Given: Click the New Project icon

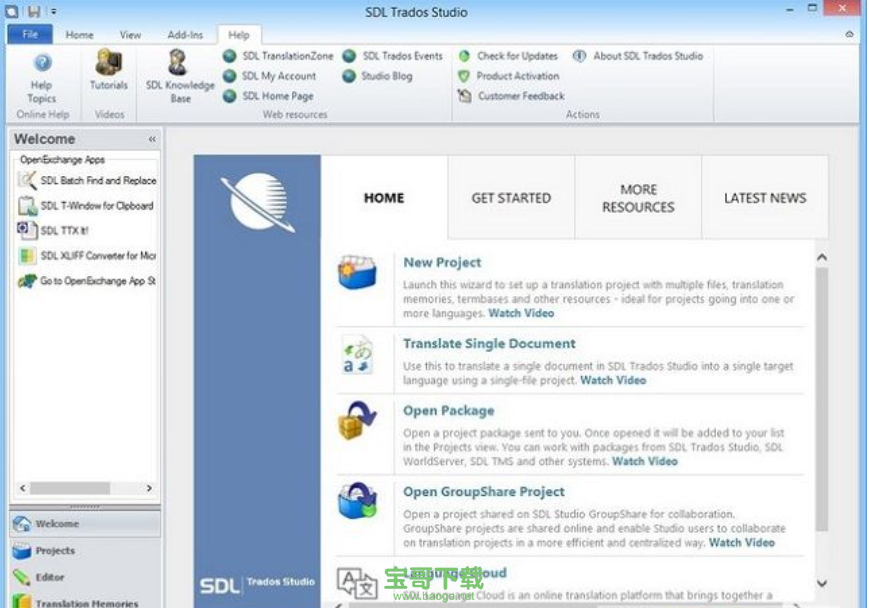Looking at the screenshot, I should coord(357,273).
